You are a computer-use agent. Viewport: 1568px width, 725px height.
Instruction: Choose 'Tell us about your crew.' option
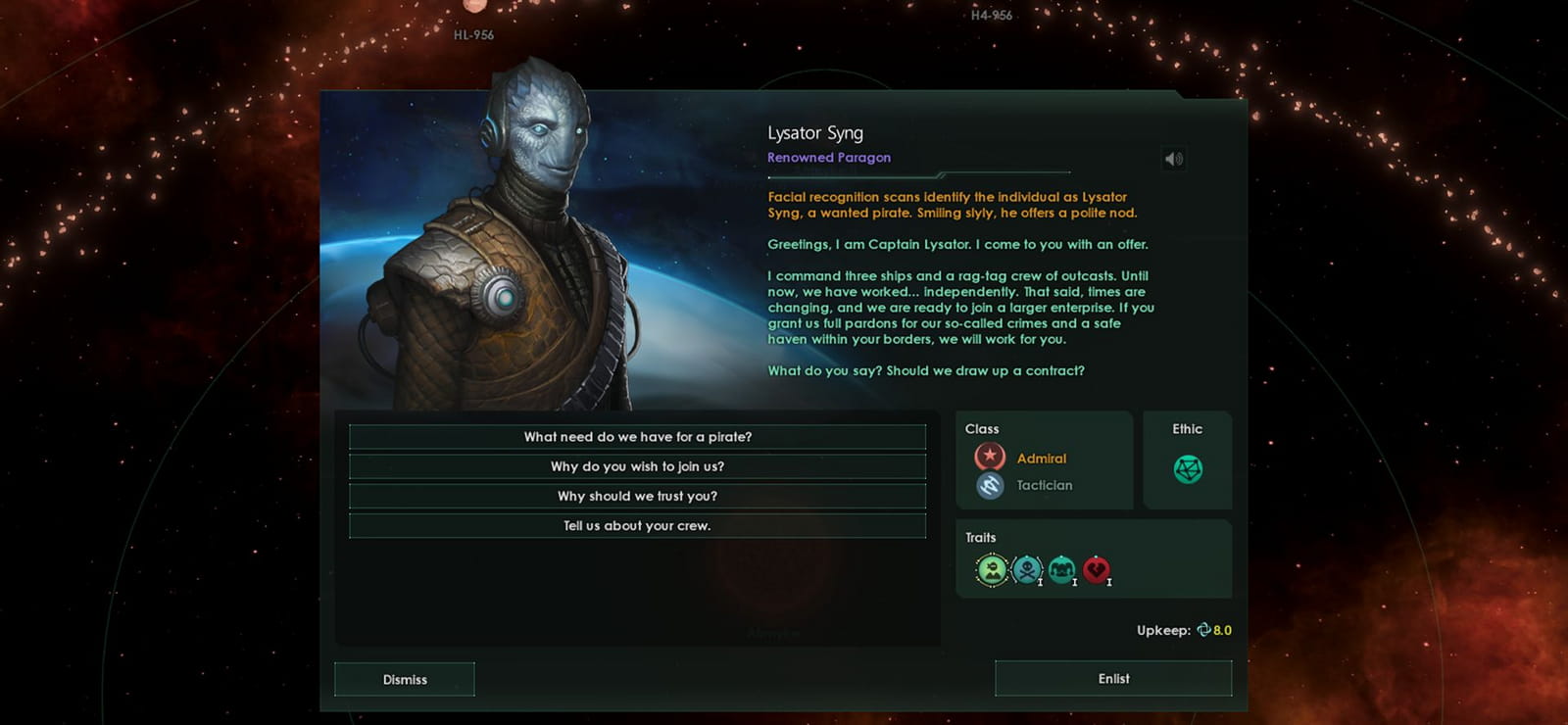(x=637, y=525)
